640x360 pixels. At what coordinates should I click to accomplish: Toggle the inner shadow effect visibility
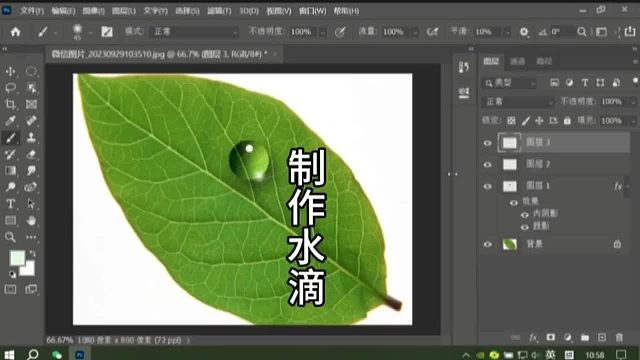(x=525, y=215)
